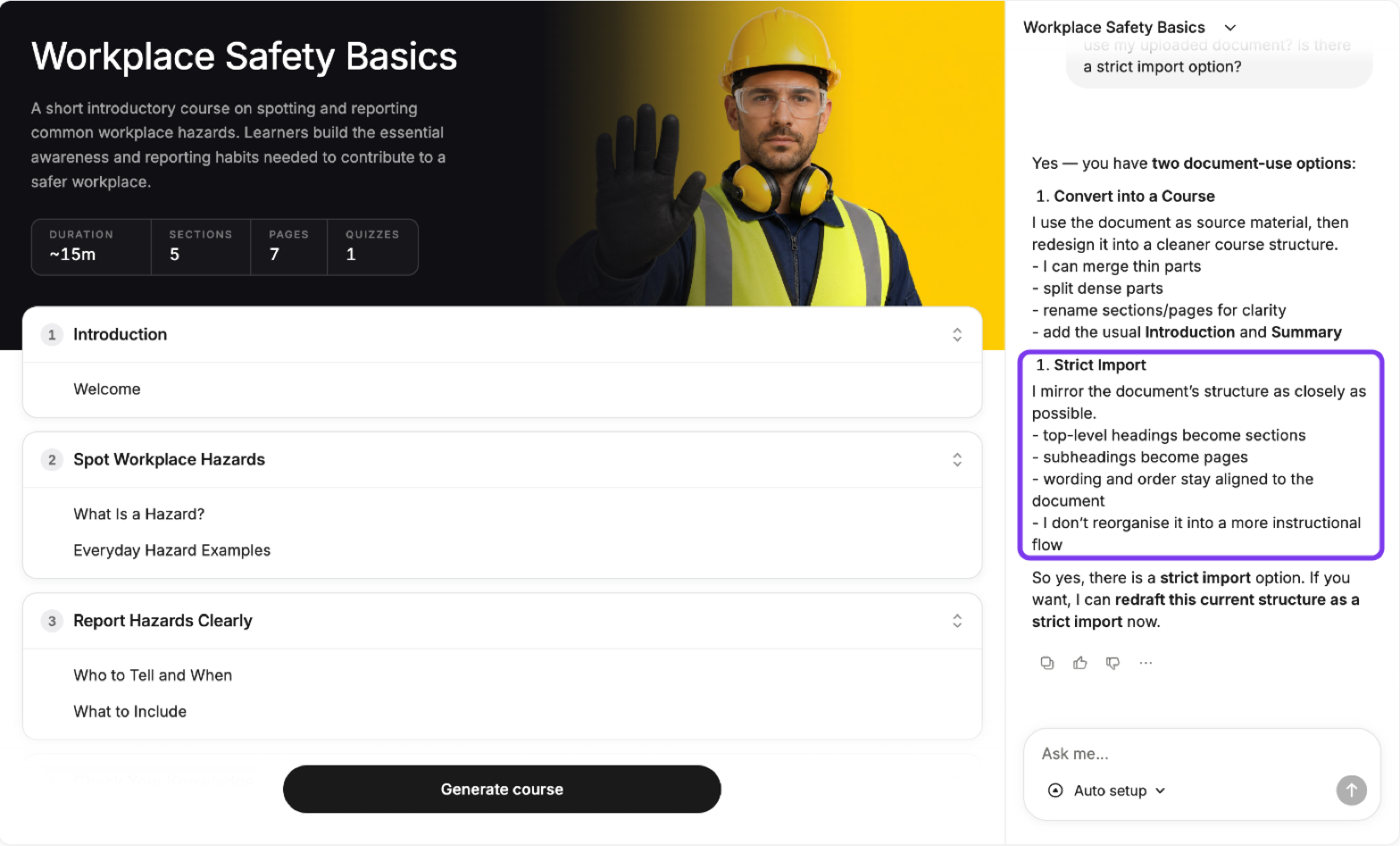The height and width of the screenshot is (846, 1400).
Task: Give the response a thumbs down
Action: pos(1112,663)
